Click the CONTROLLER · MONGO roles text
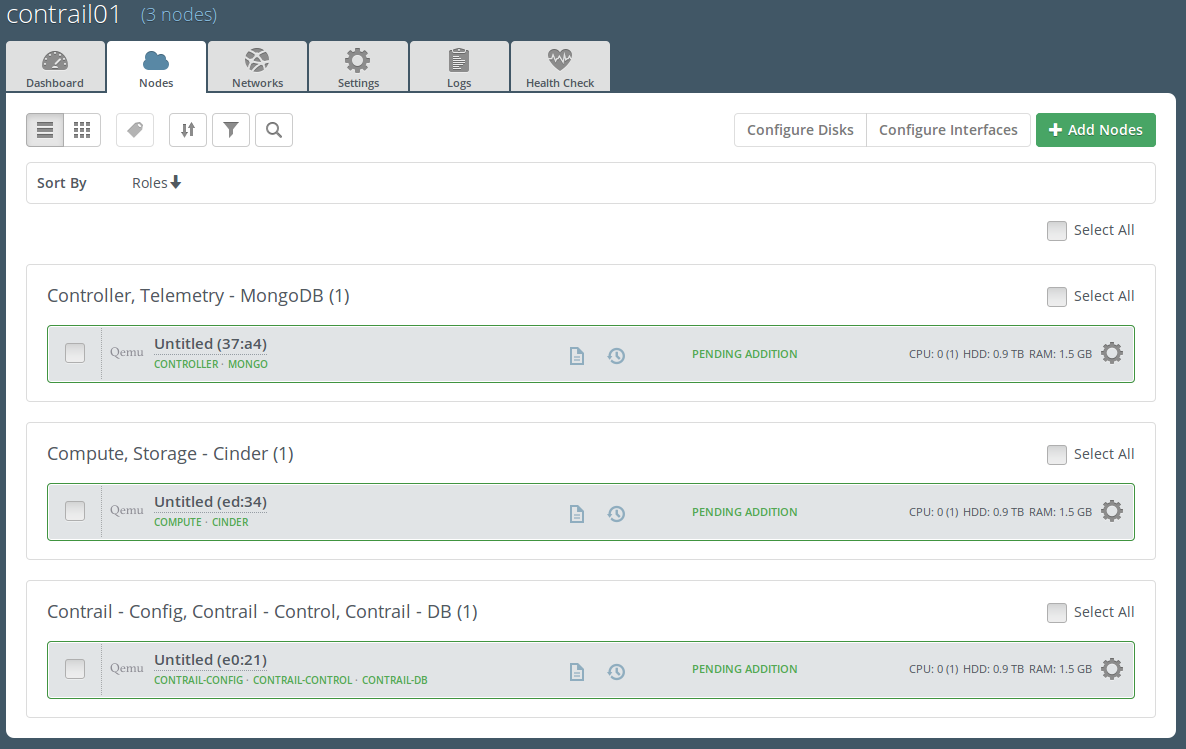Screen dimensions: 1186x749 pos(211,365)
